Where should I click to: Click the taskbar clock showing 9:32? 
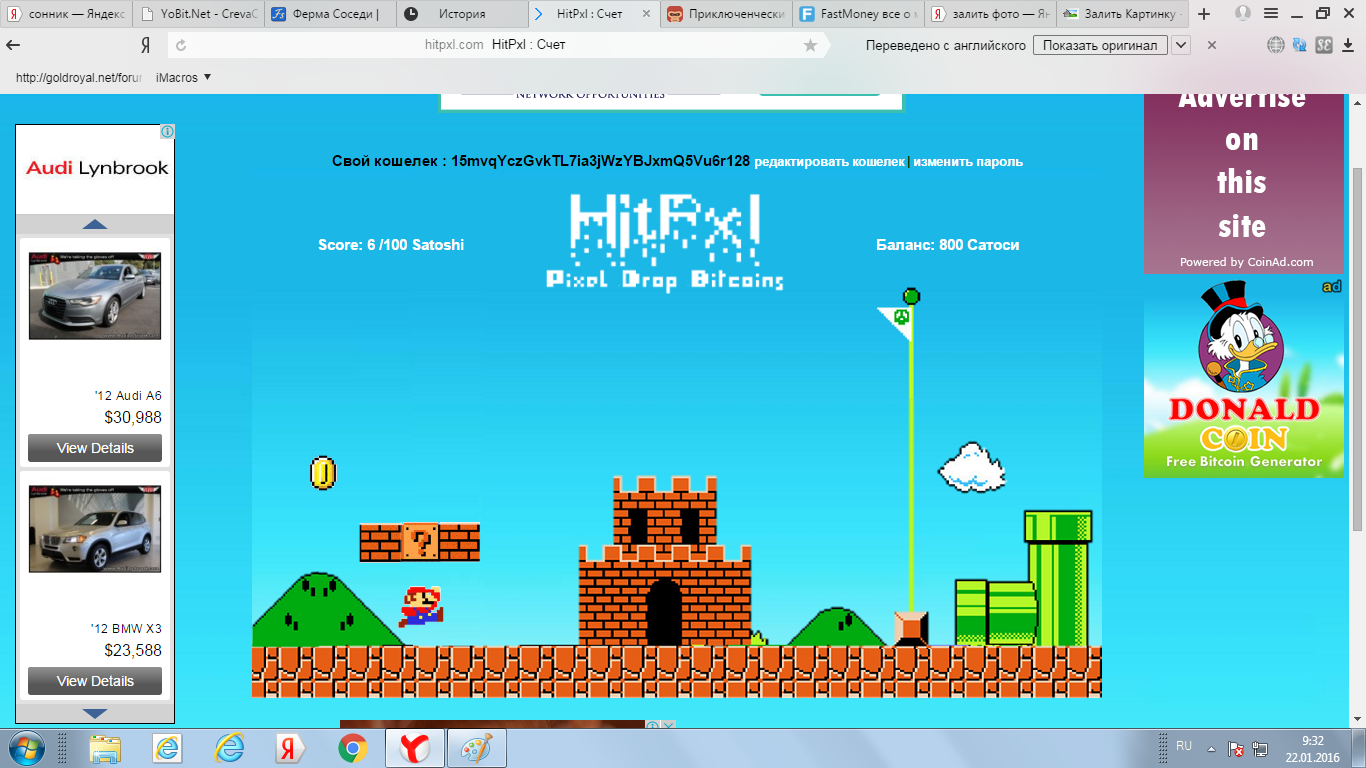tap(1312, 749)
